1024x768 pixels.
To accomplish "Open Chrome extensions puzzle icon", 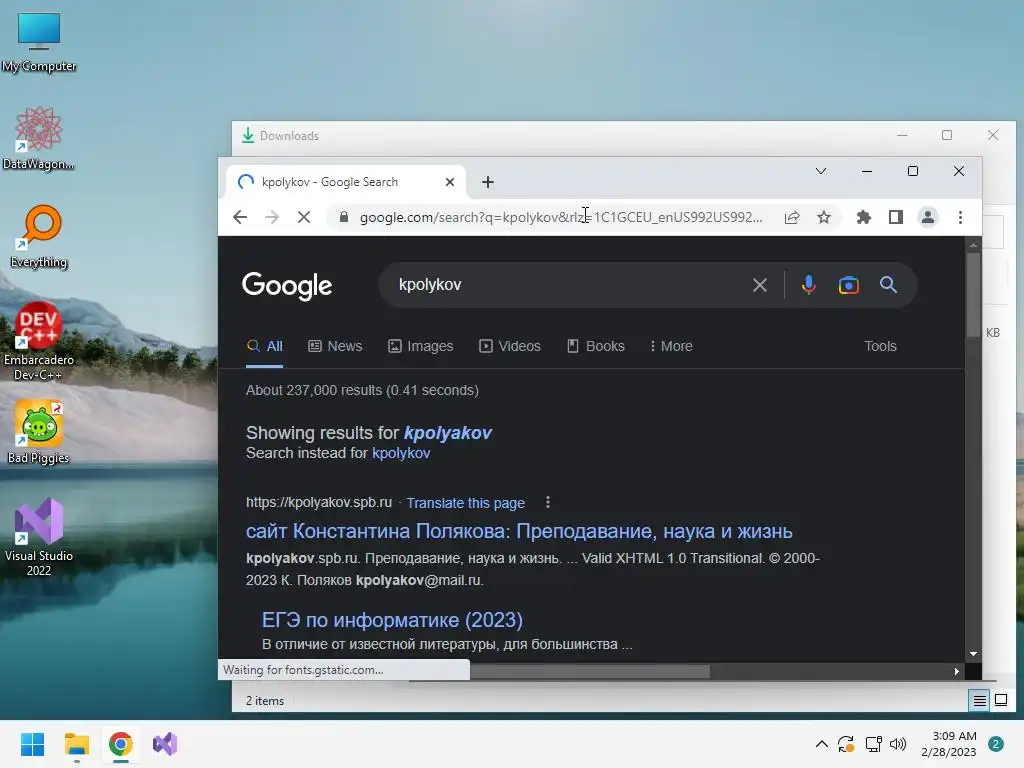I will pos(863,217).
